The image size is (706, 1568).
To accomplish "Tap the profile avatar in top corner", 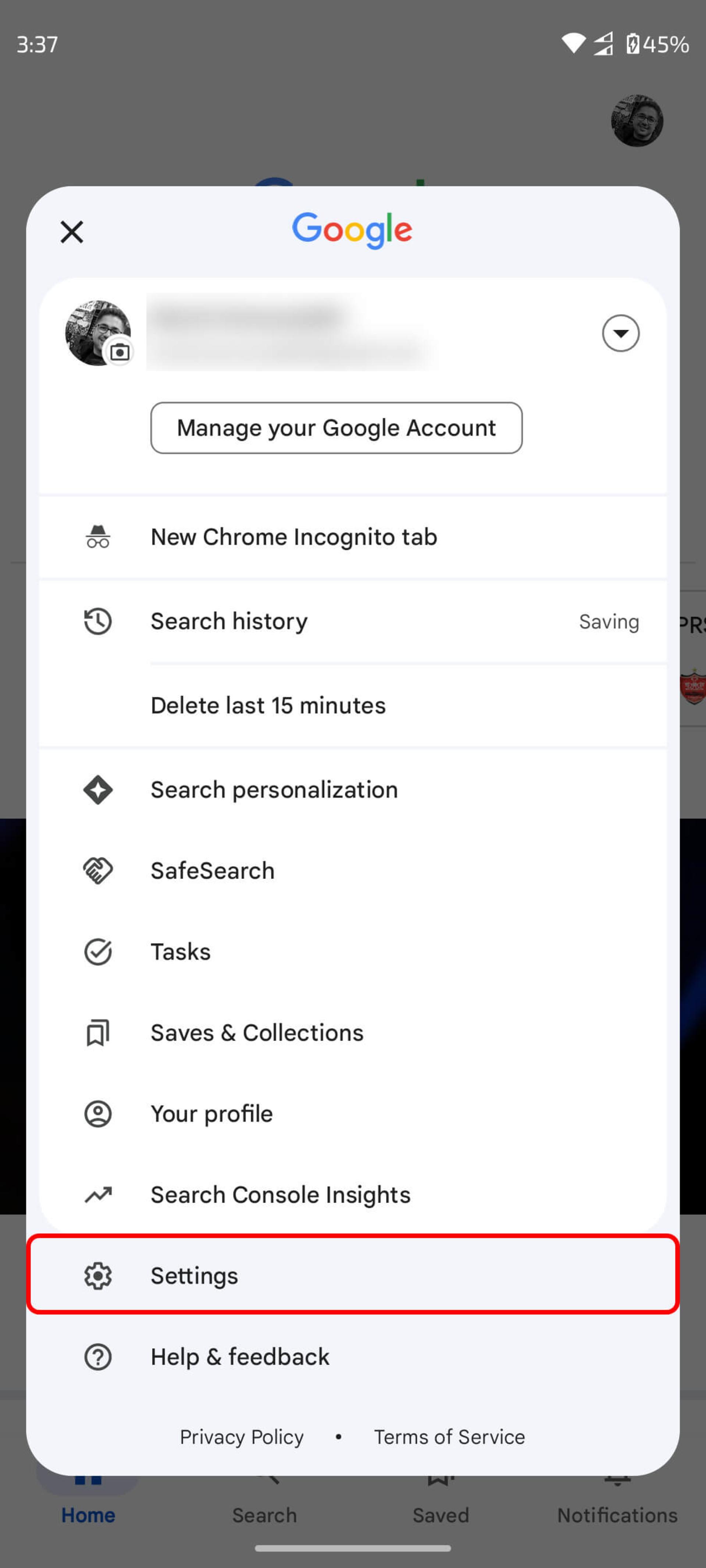I will pyautogui.click(x=637, y=121).
